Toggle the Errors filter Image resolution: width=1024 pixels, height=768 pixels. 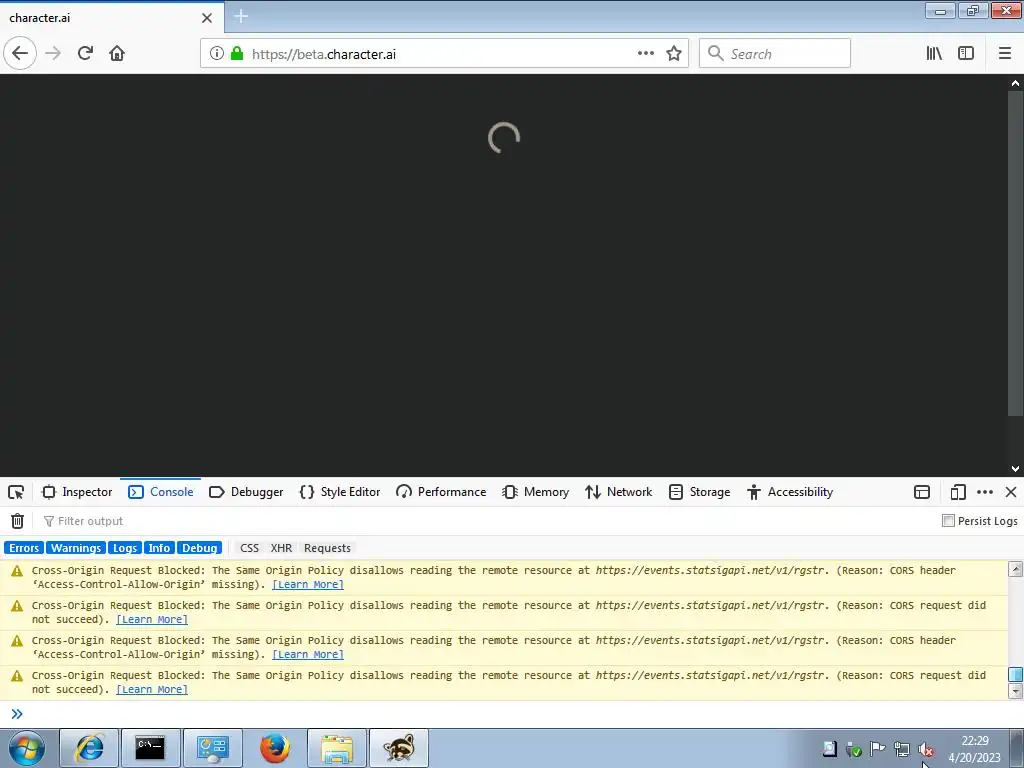24,548
